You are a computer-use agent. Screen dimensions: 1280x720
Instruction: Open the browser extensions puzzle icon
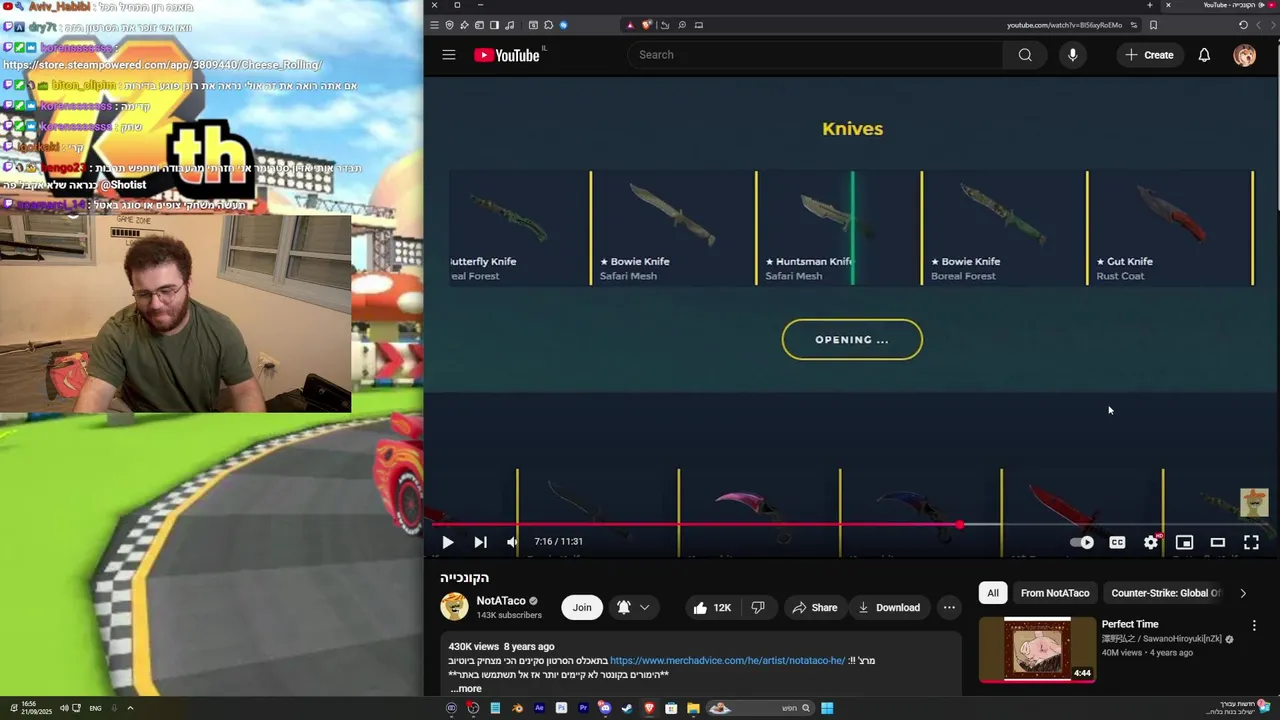(548, 25)
